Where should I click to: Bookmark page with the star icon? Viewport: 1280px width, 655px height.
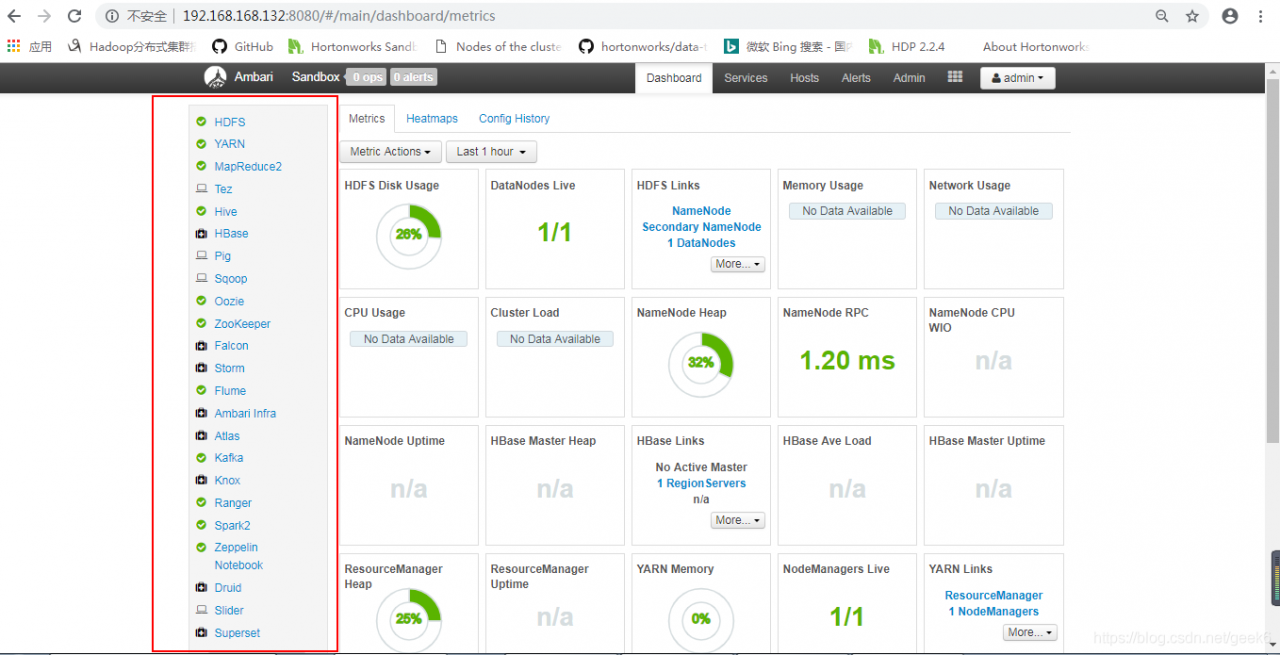coord(1192,16)
